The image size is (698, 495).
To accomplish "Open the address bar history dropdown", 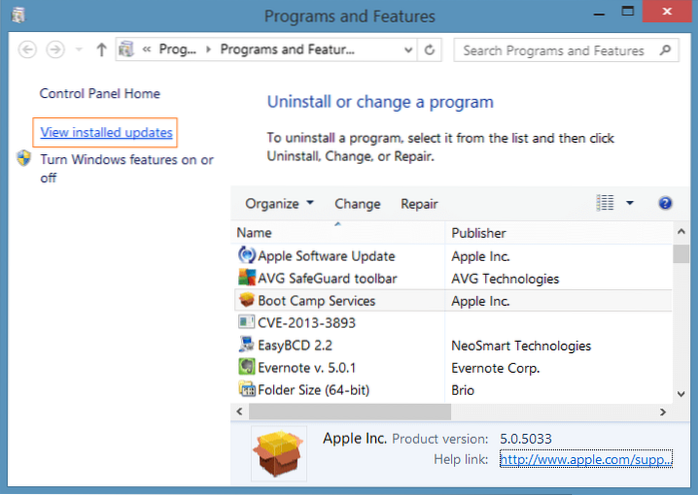I will coord(408,50).
